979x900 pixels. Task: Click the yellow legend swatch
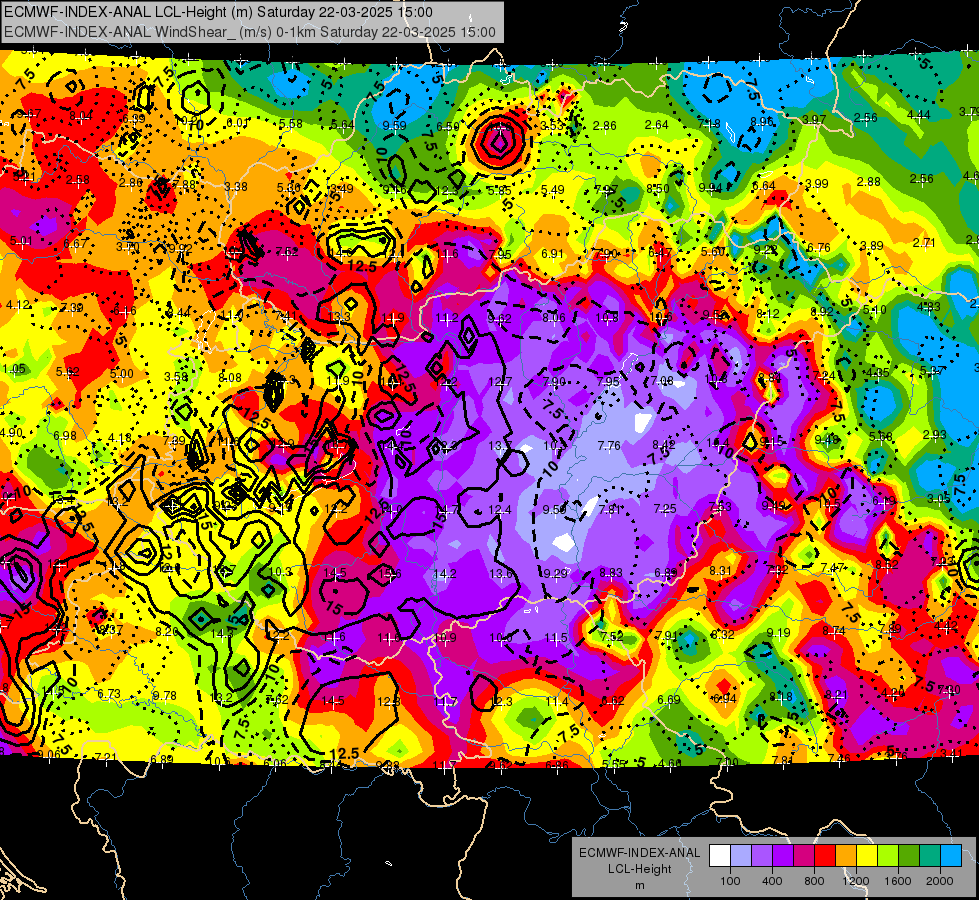(x=867, y=856)
